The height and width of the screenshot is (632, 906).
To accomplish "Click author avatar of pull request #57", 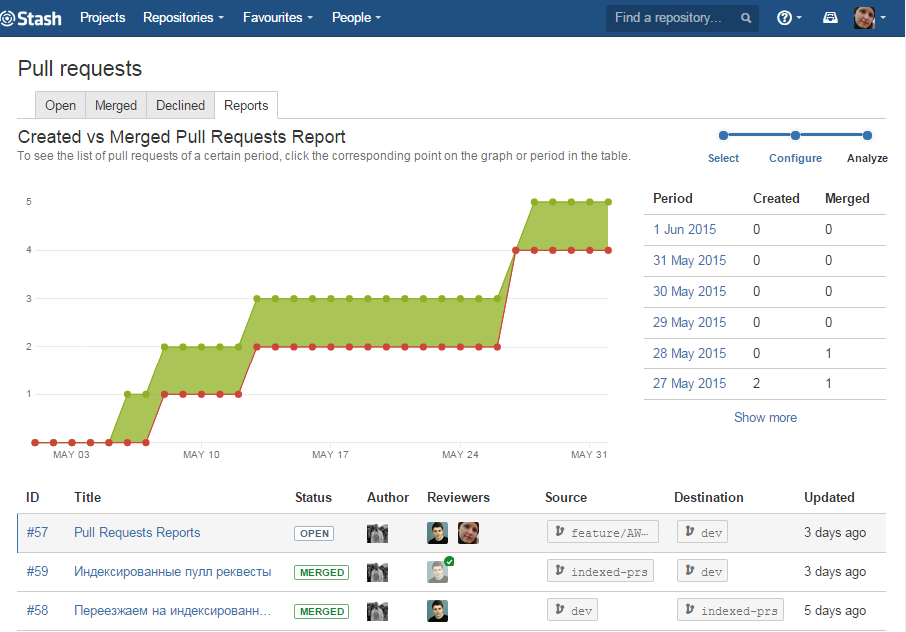I will pos(377,534).
